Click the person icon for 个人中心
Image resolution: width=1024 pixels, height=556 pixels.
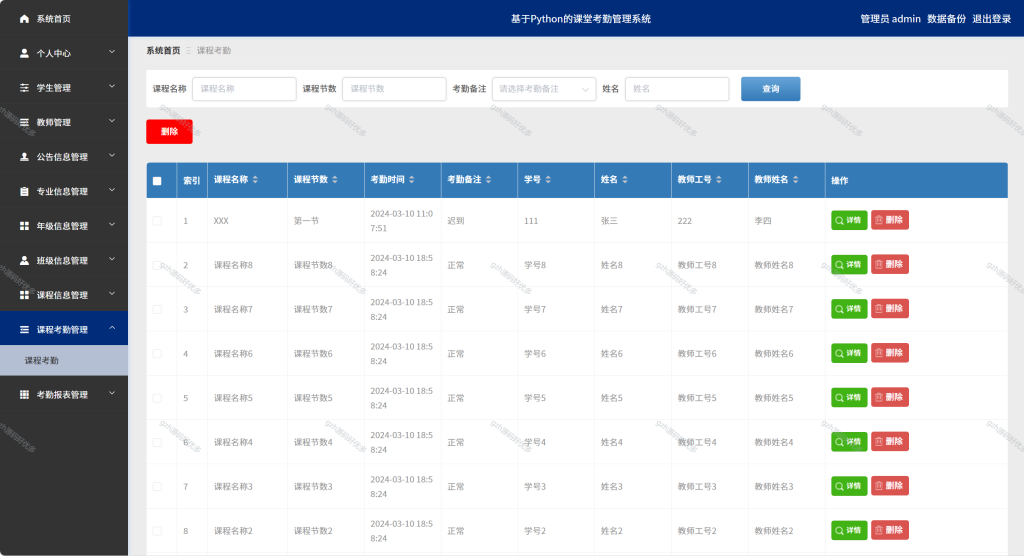coord(24,54)
